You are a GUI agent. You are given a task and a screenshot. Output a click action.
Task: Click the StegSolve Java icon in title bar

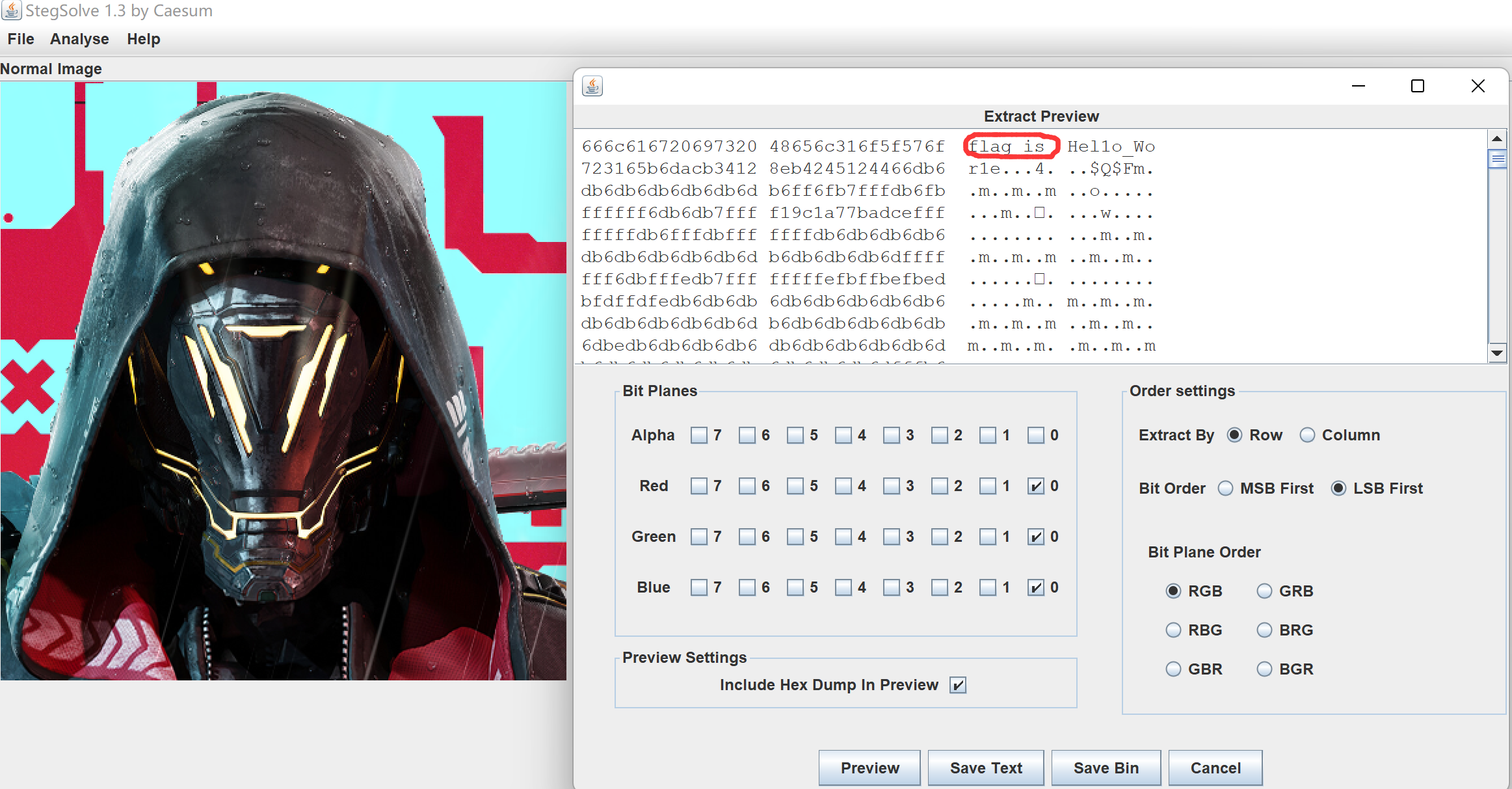coord(11,10)
